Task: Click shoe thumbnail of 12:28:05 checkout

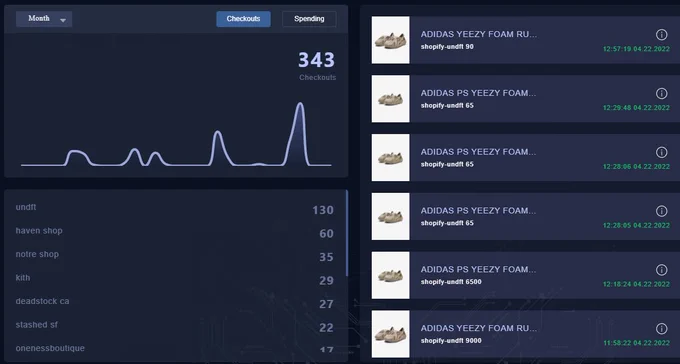Action: point(390,216)
